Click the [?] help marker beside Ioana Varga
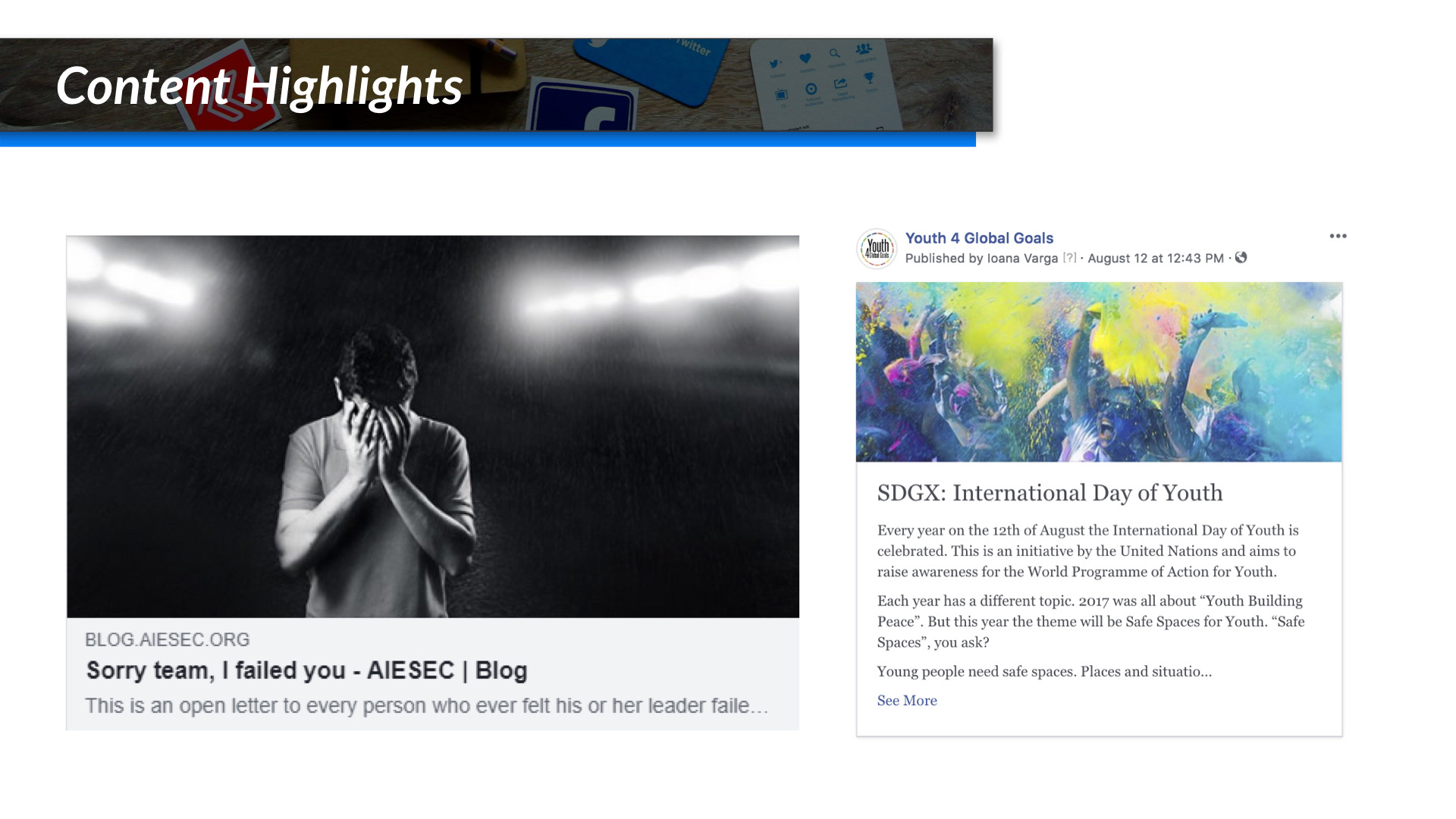 point(1069,258)
